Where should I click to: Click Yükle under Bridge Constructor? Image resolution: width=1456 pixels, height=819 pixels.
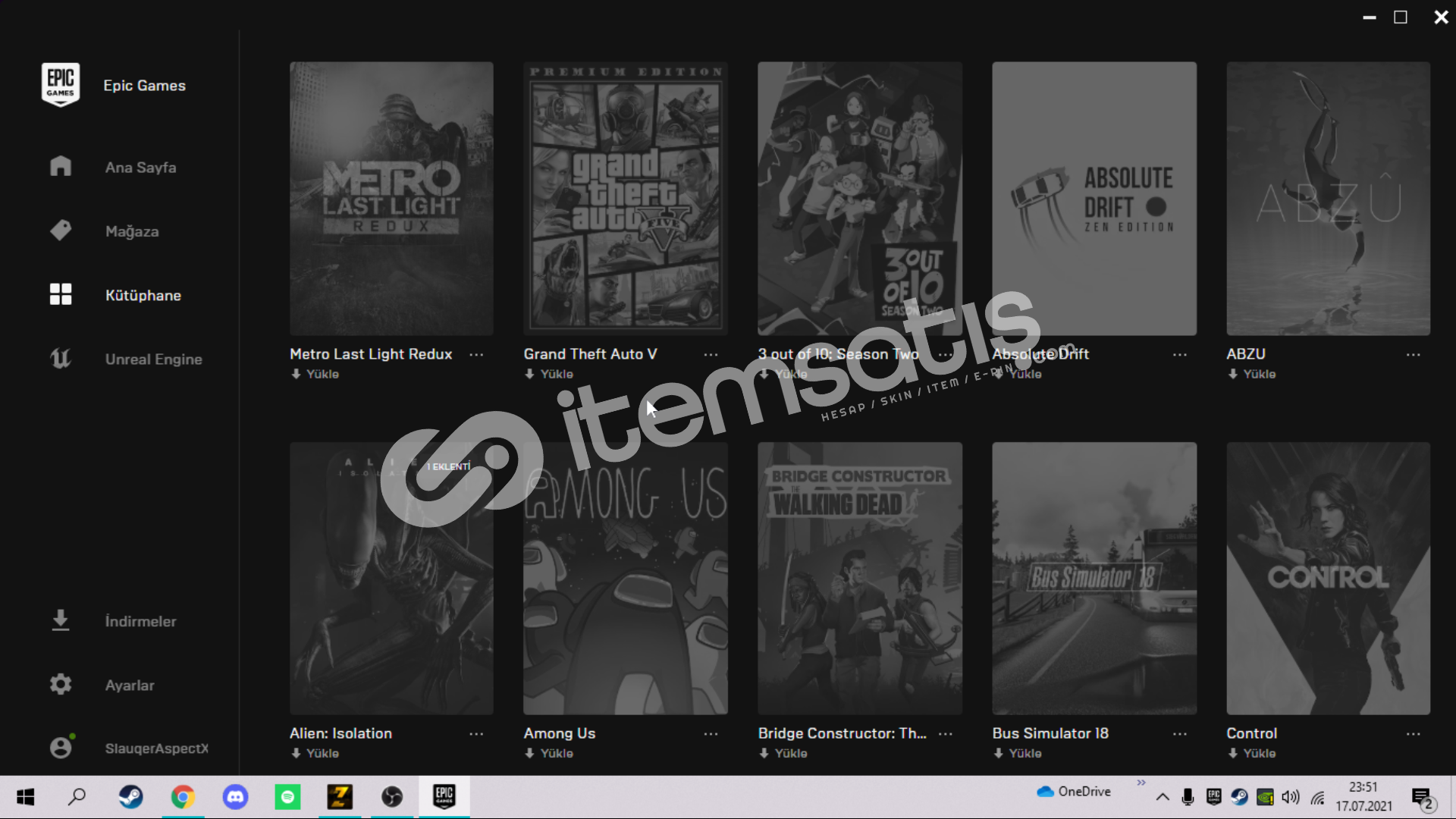(783, 753)
